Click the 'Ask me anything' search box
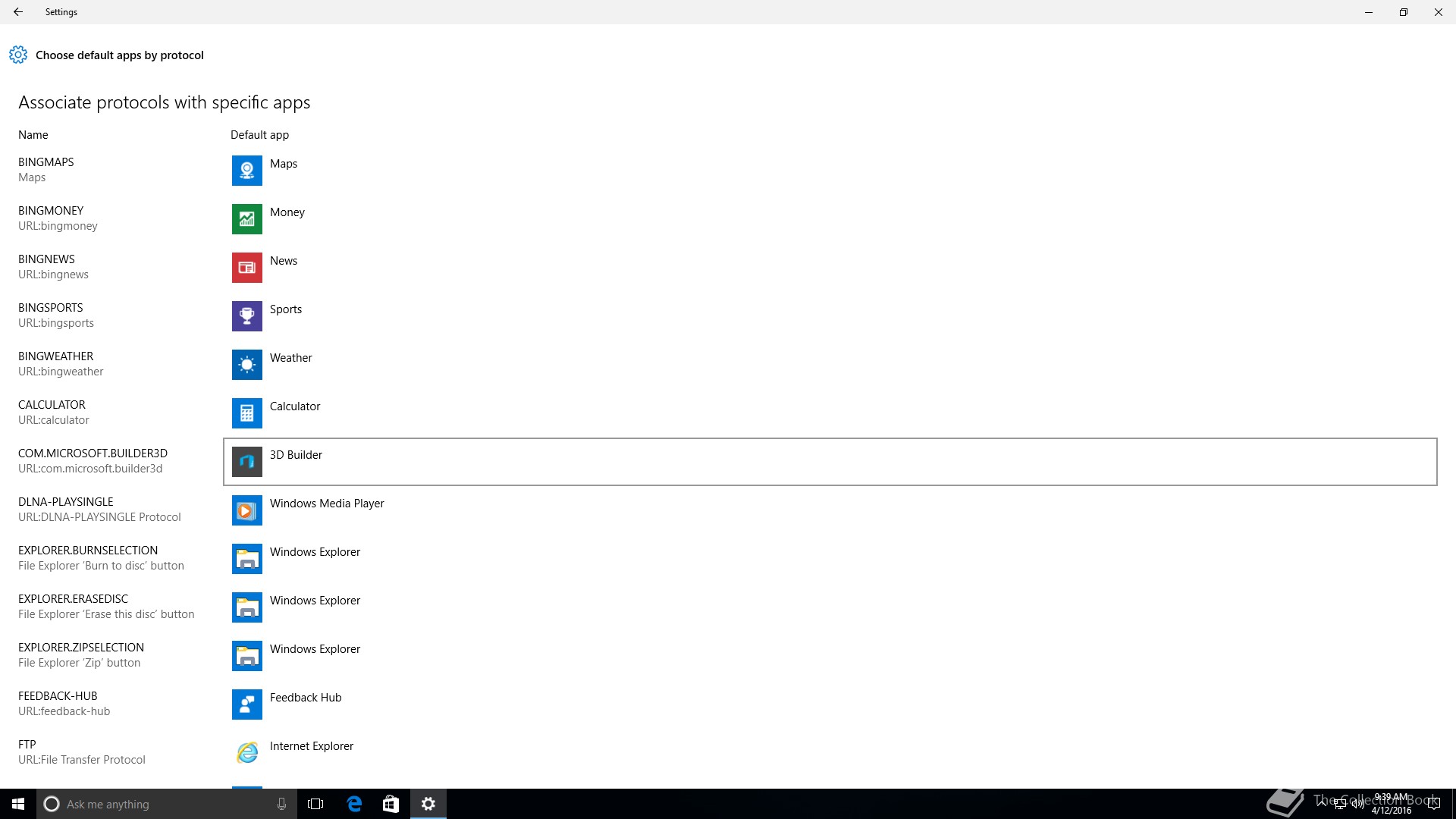The width and height of the screenshot is (1456, 819). point(167,804)
